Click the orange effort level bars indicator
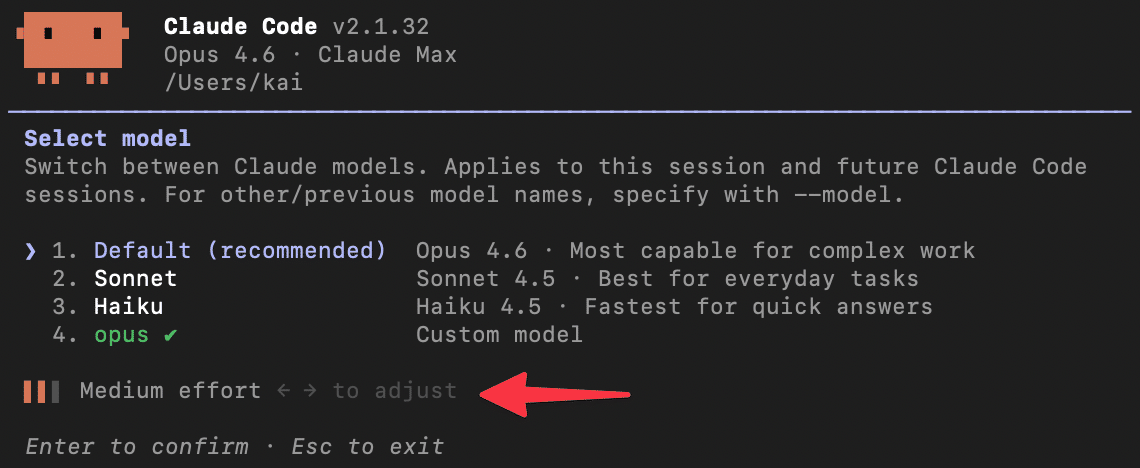Viewport: 1140px width, 468px height. [x=42, y=391]
